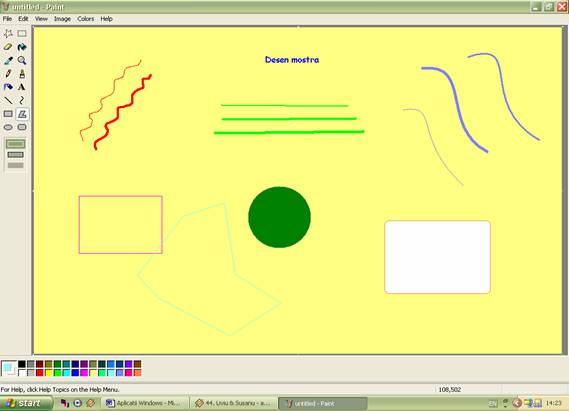
Task: Open the Image menu
Action: click(x=62, y=19)
